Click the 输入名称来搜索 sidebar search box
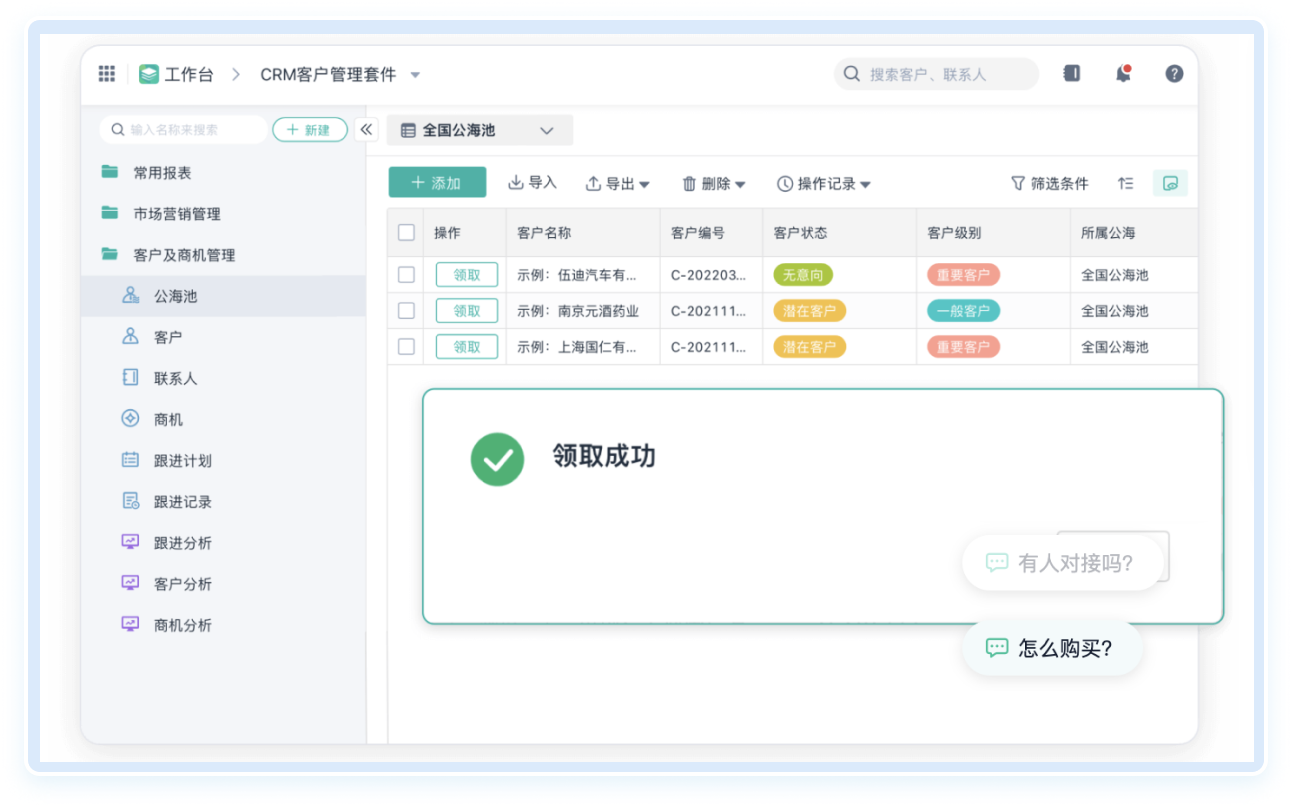1292x808 pixels. coord(184,130)
